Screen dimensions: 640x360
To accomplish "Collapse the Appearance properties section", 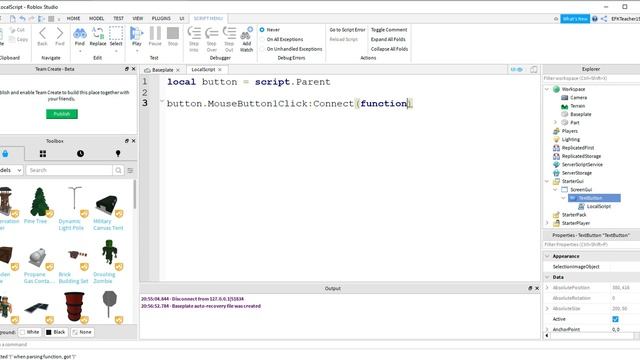I will [547, 256].
